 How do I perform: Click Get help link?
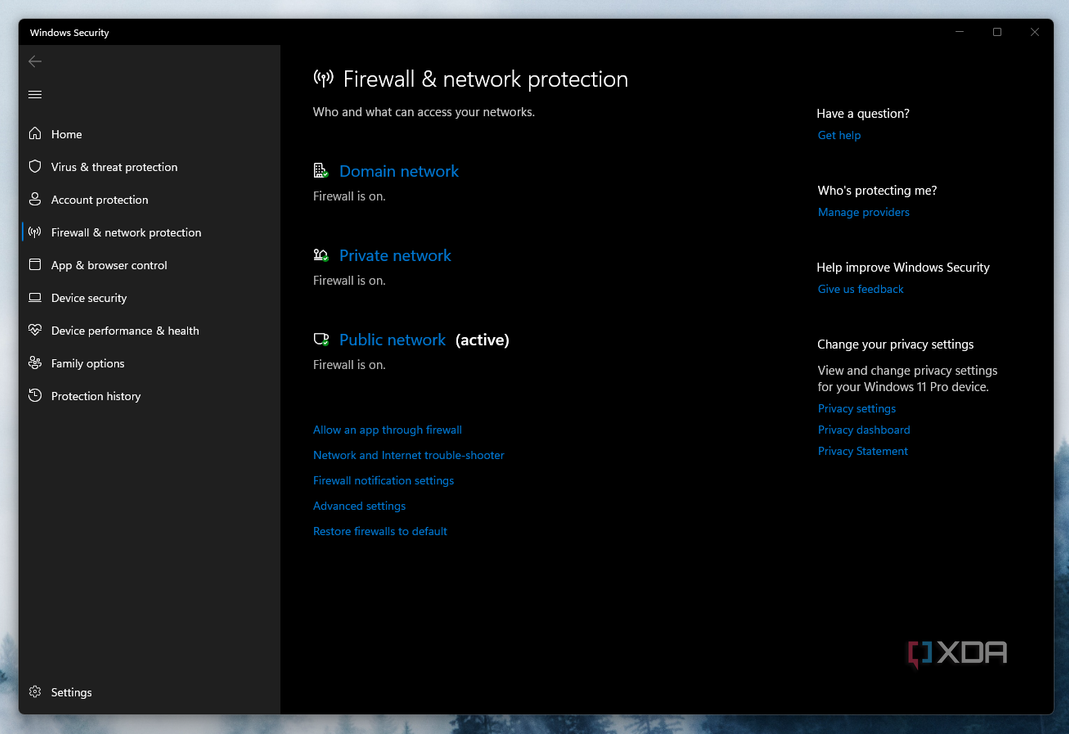coord(839,135)
